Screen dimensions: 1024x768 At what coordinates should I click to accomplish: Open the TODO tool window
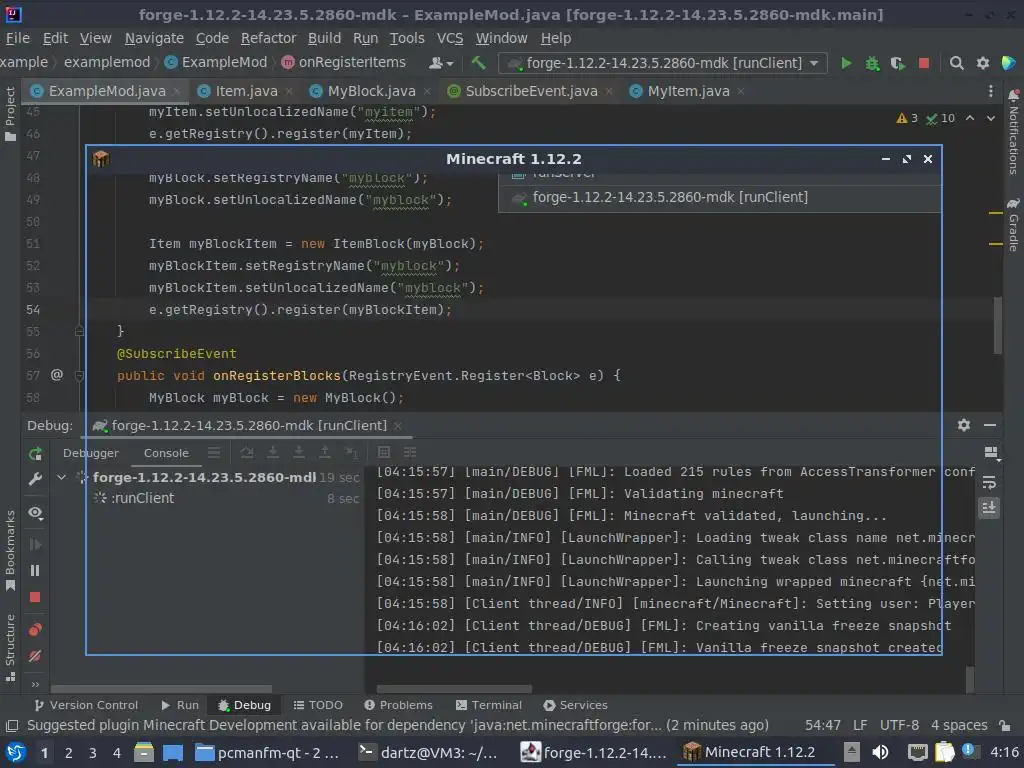(x=318, y=705)
